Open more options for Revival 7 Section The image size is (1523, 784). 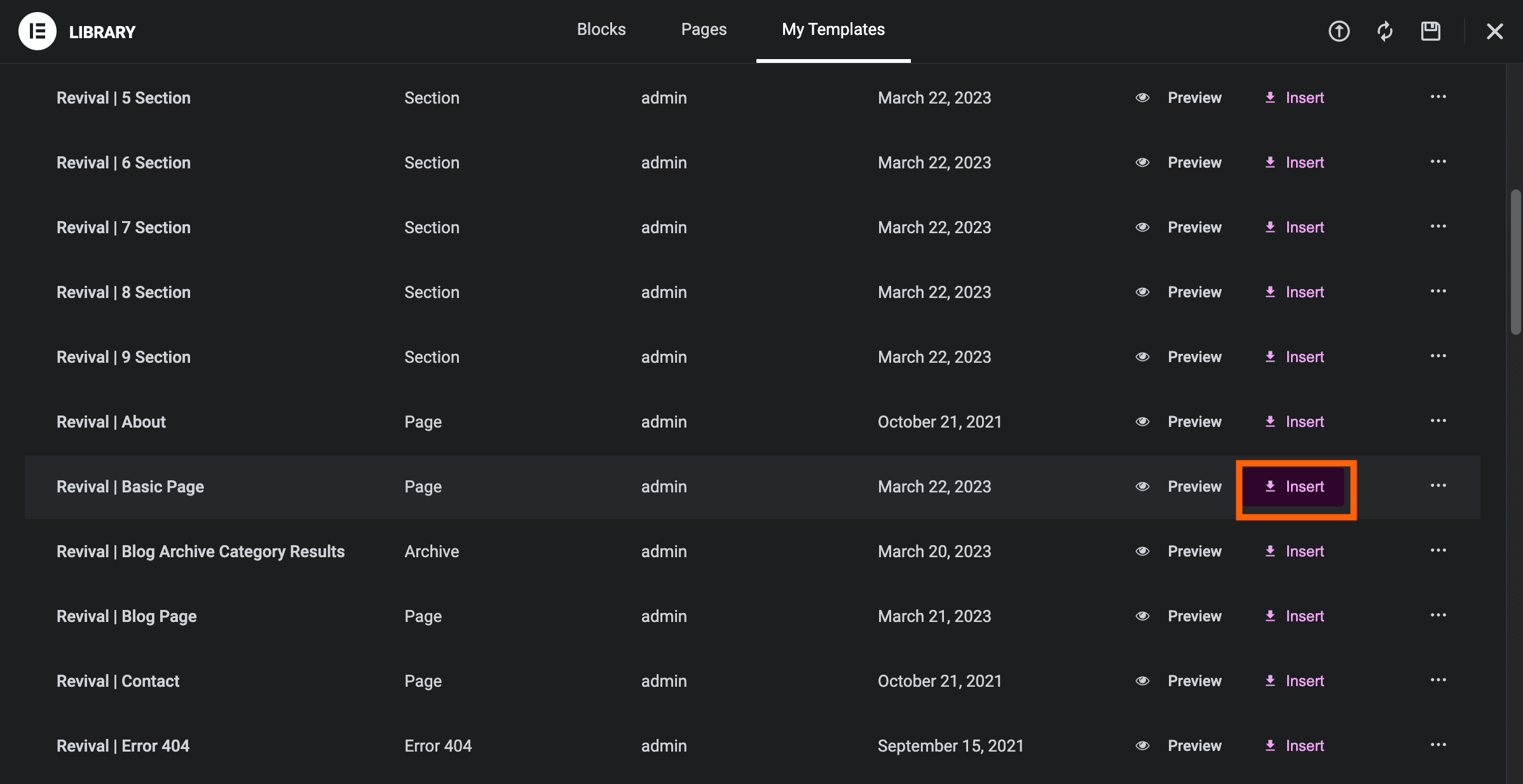1438,226
